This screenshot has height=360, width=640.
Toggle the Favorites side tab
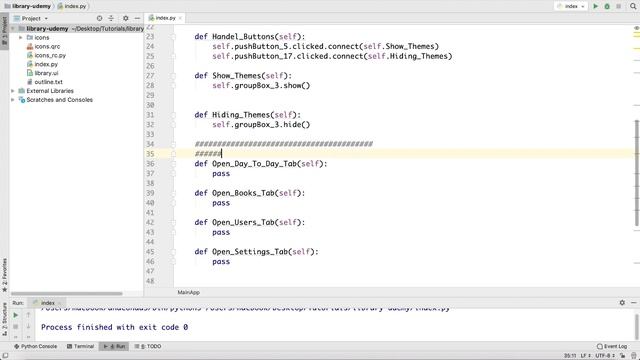tap(4, 275)
